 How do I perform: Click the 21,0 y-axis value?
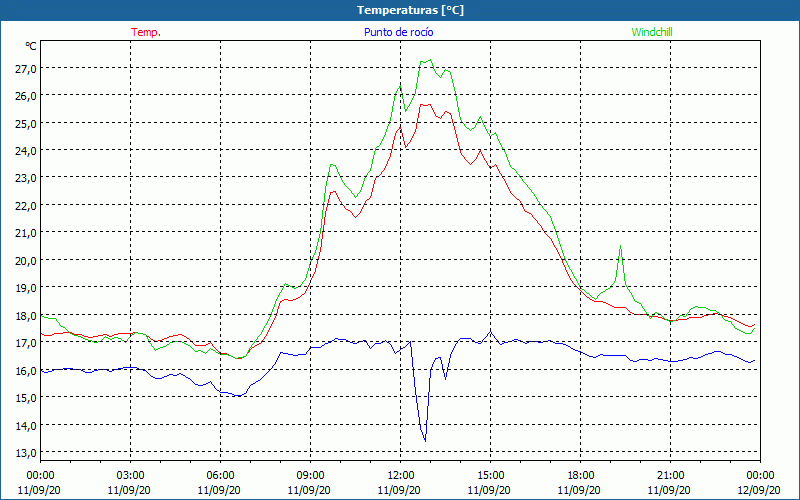[26, 233]
